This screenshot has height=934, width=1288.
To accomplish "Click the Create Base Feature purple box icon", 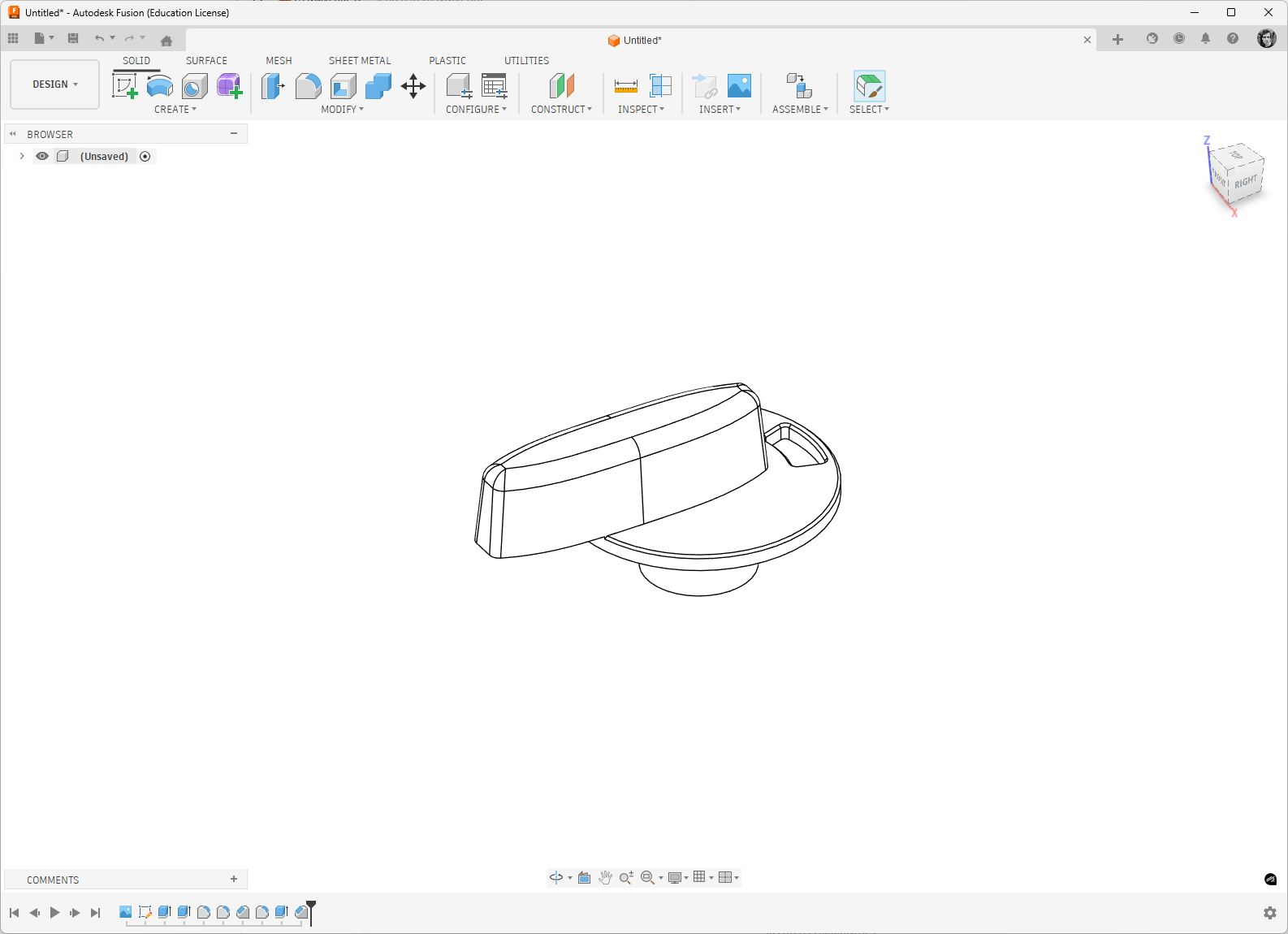I will pos(230,86).
